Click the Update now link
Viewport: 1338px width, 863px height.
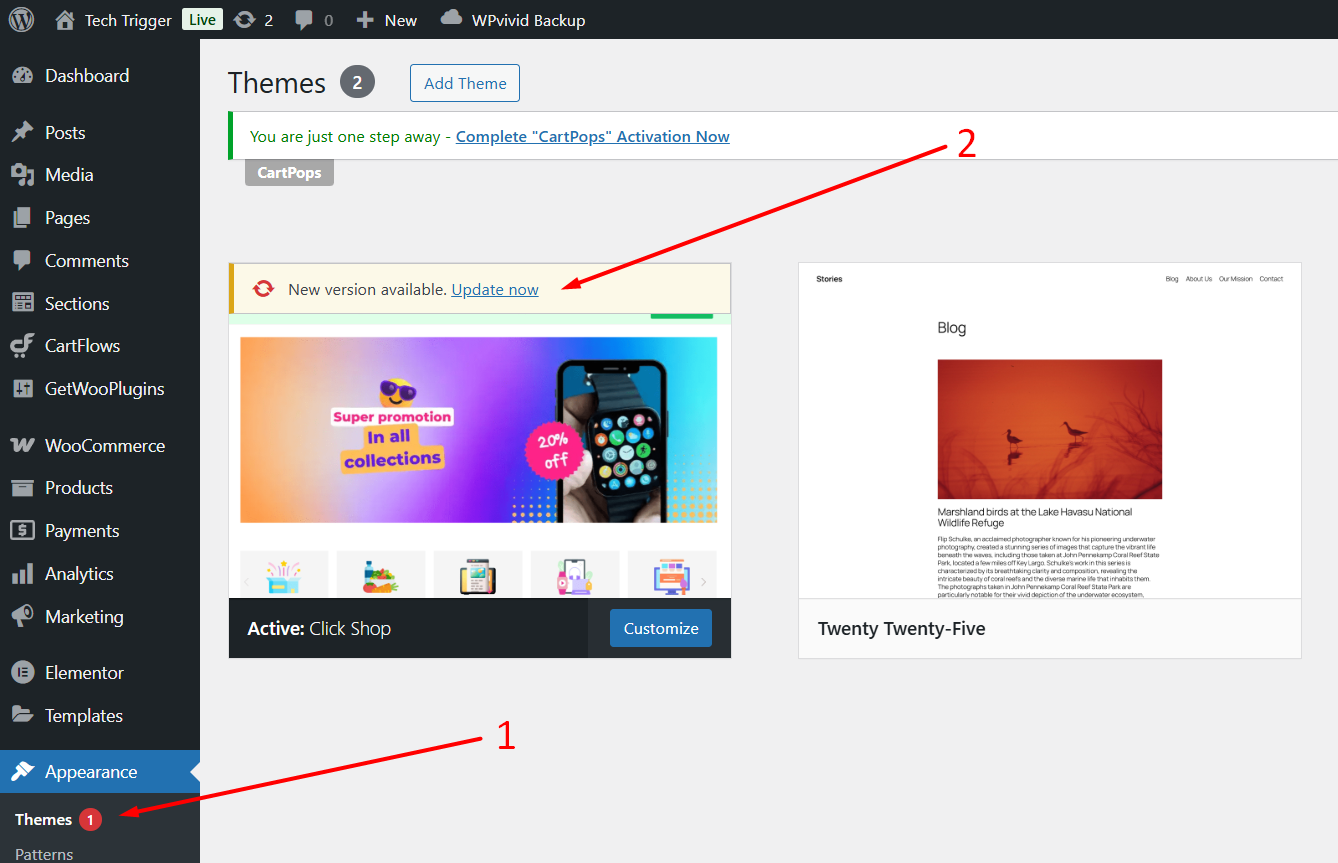(495, 289)
